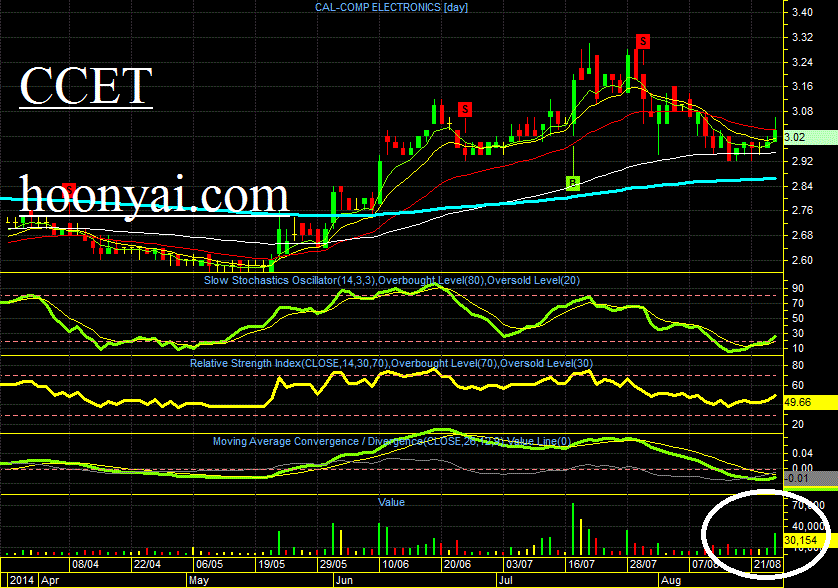Image resolution: width=838 pixels, height=588 pixels.
Task: Select the 2.68 price axis label
Action: [802, 235]
